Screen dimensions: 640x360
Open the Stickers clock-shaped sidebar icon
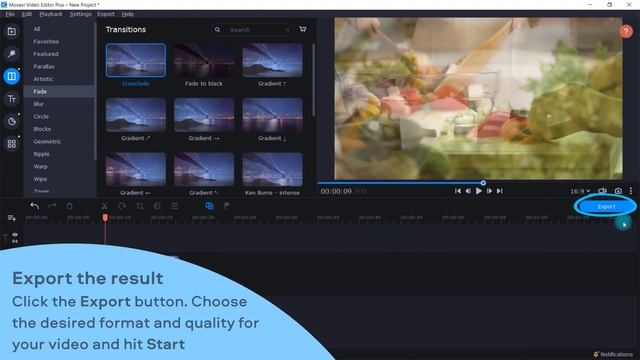[11, 121]
